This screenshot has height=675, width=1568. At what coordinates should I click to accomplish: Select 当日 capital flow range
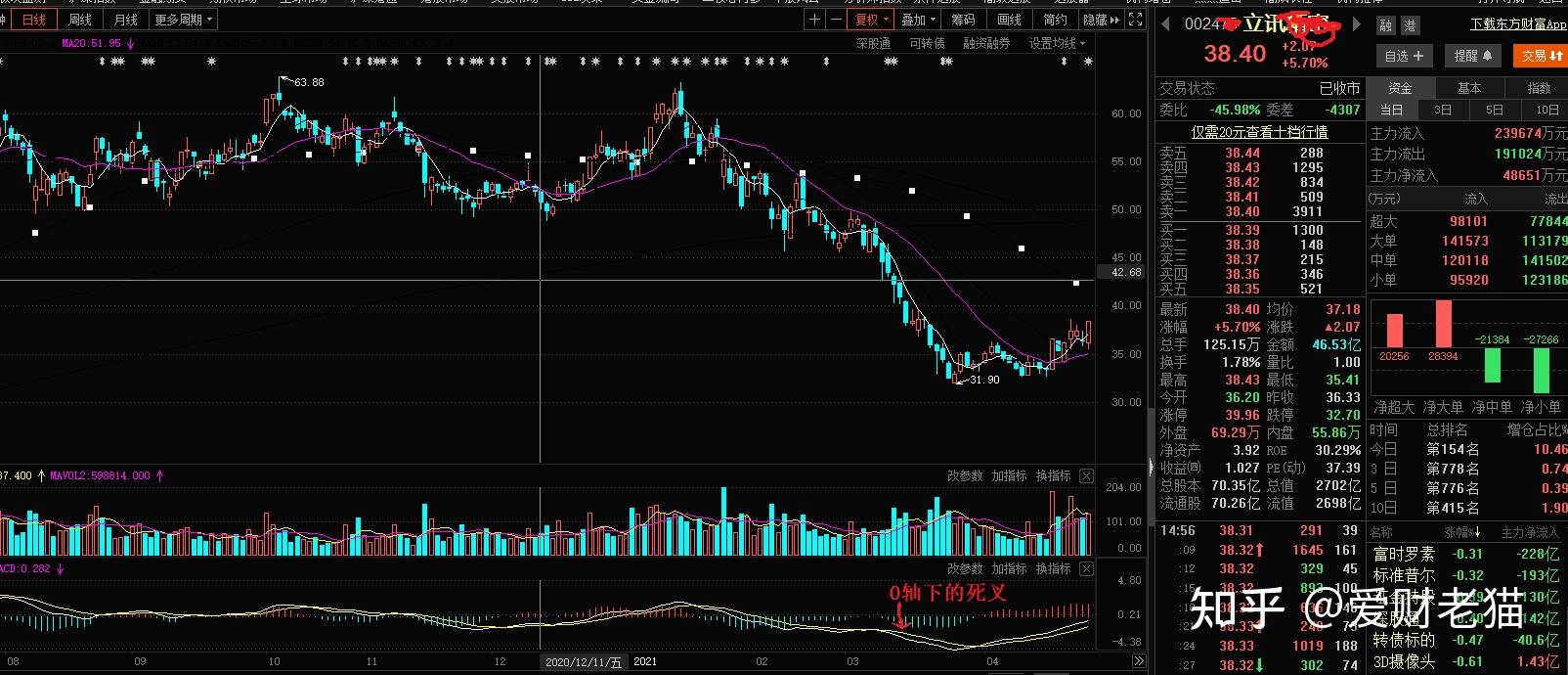click(x=1391, y=111)
